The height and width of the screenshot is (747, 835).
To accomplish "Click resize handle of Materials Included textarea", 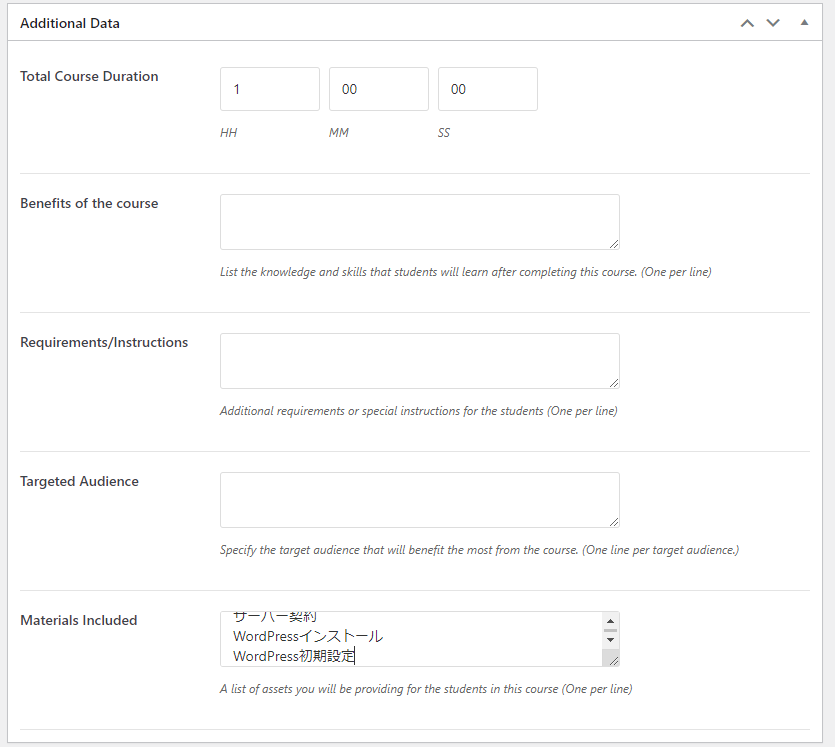I will coord(614,660).
